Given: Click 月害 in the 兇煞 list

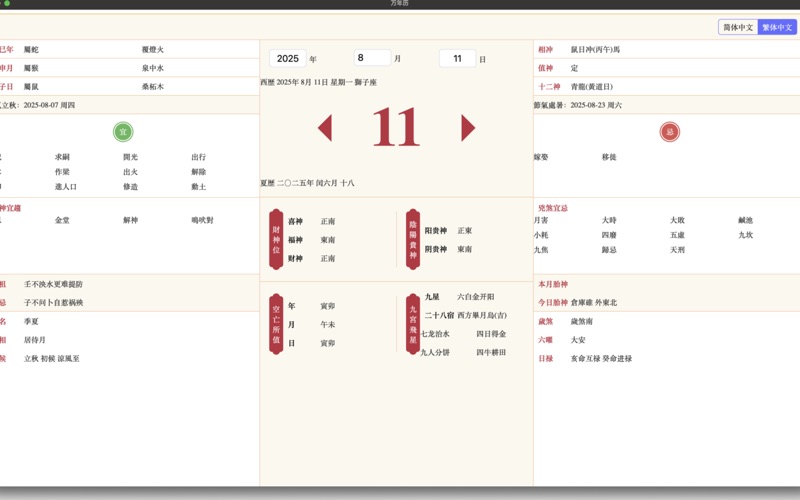Looking at the screenshot, I should click(541, 220).
